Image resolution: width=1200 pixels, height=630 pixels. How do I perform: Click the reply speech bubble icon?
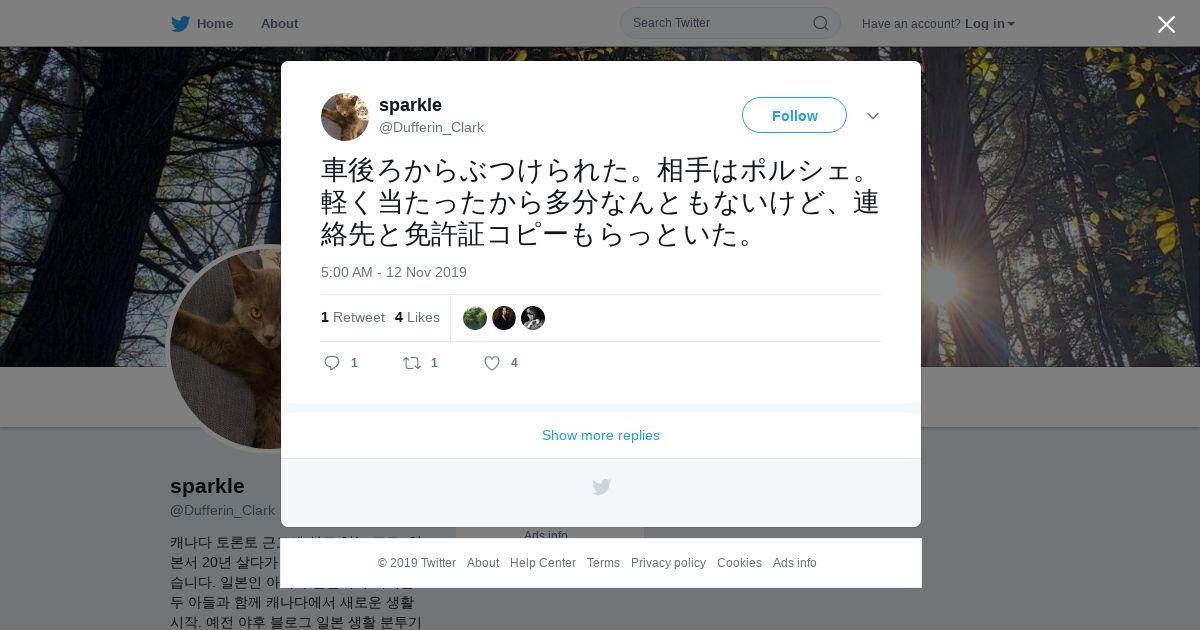coord(333,363)
